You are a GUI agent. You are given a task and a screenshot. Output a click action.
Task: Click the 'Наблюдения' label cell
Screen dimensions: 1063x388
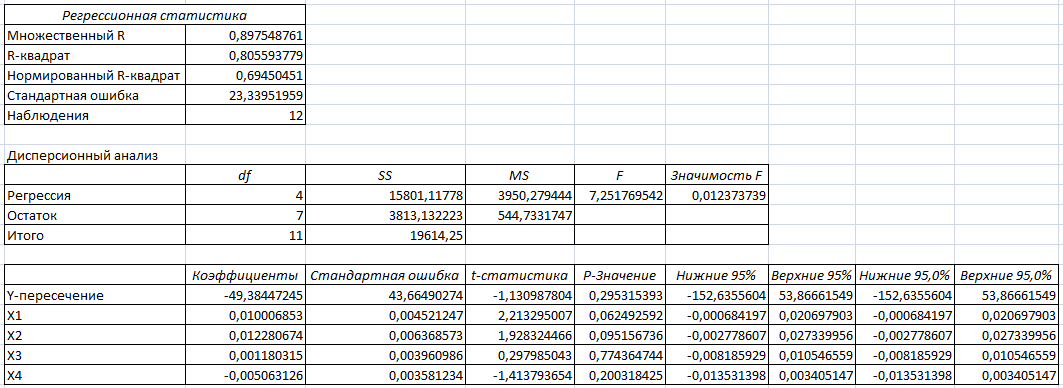(x=94, y=115)
